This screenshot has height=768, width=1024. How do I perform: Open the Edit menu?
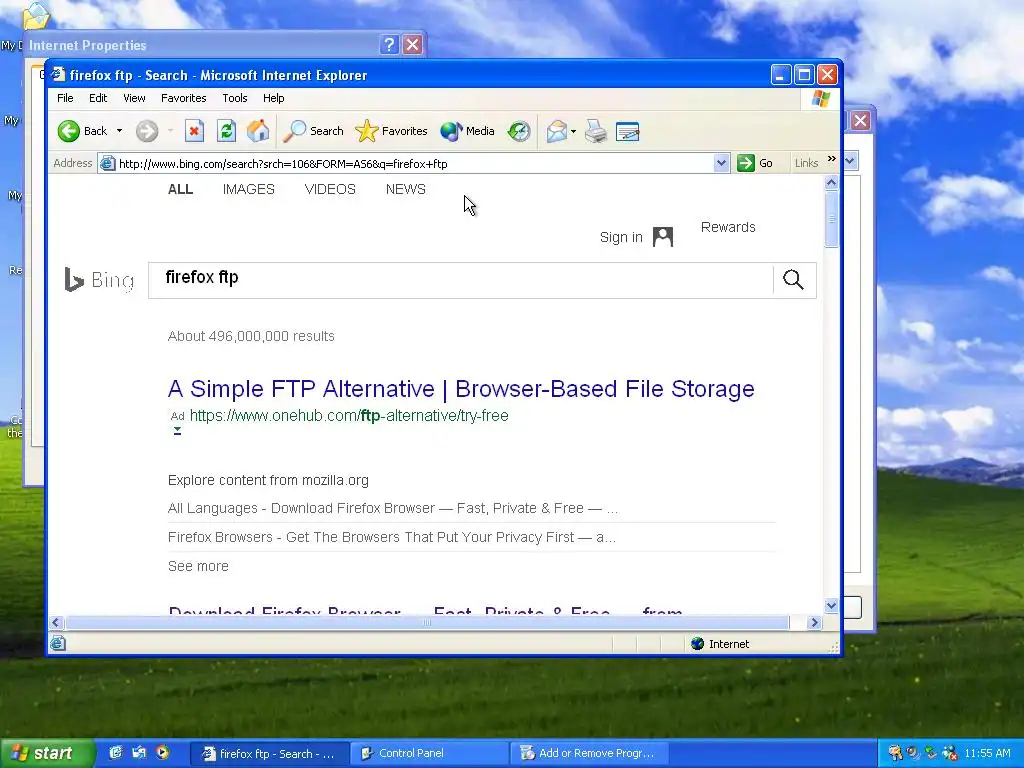(x=98, y=98)
